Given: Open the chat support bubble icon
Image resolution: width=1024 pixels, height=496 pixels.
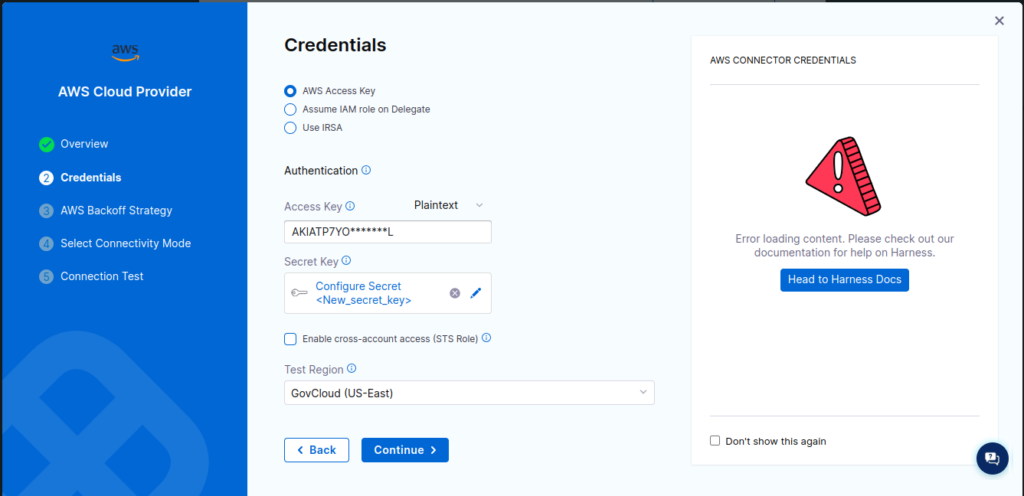Looking at the screenshot, I should (991, 458).
